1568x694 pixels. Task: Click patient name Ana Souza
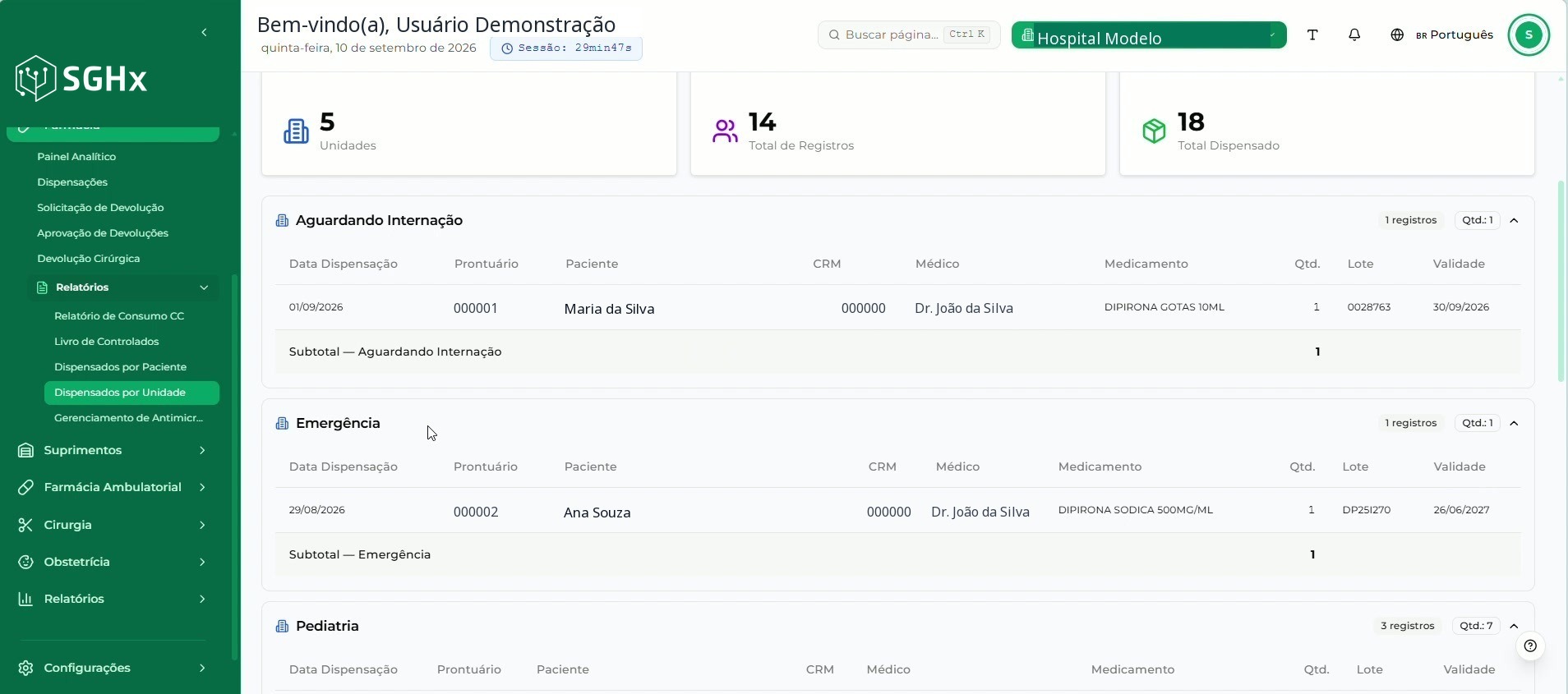[x=597, y=512]
